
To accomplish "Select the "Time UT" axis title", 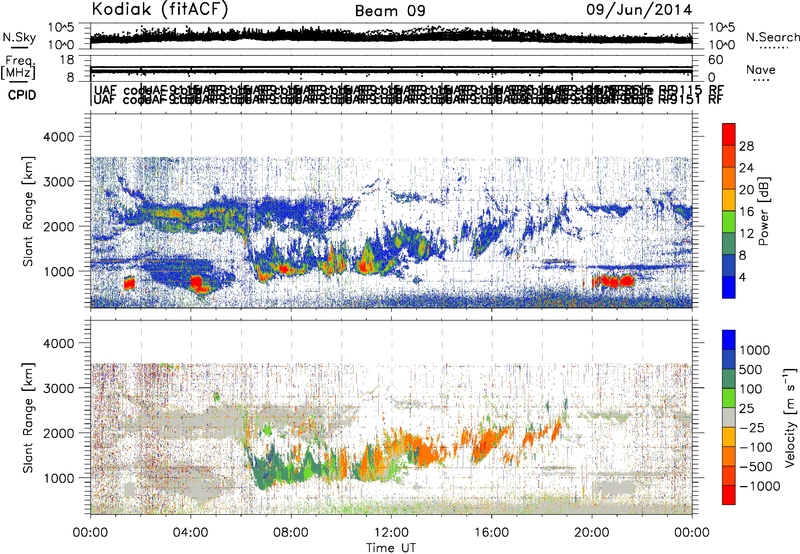I will 391,548.
